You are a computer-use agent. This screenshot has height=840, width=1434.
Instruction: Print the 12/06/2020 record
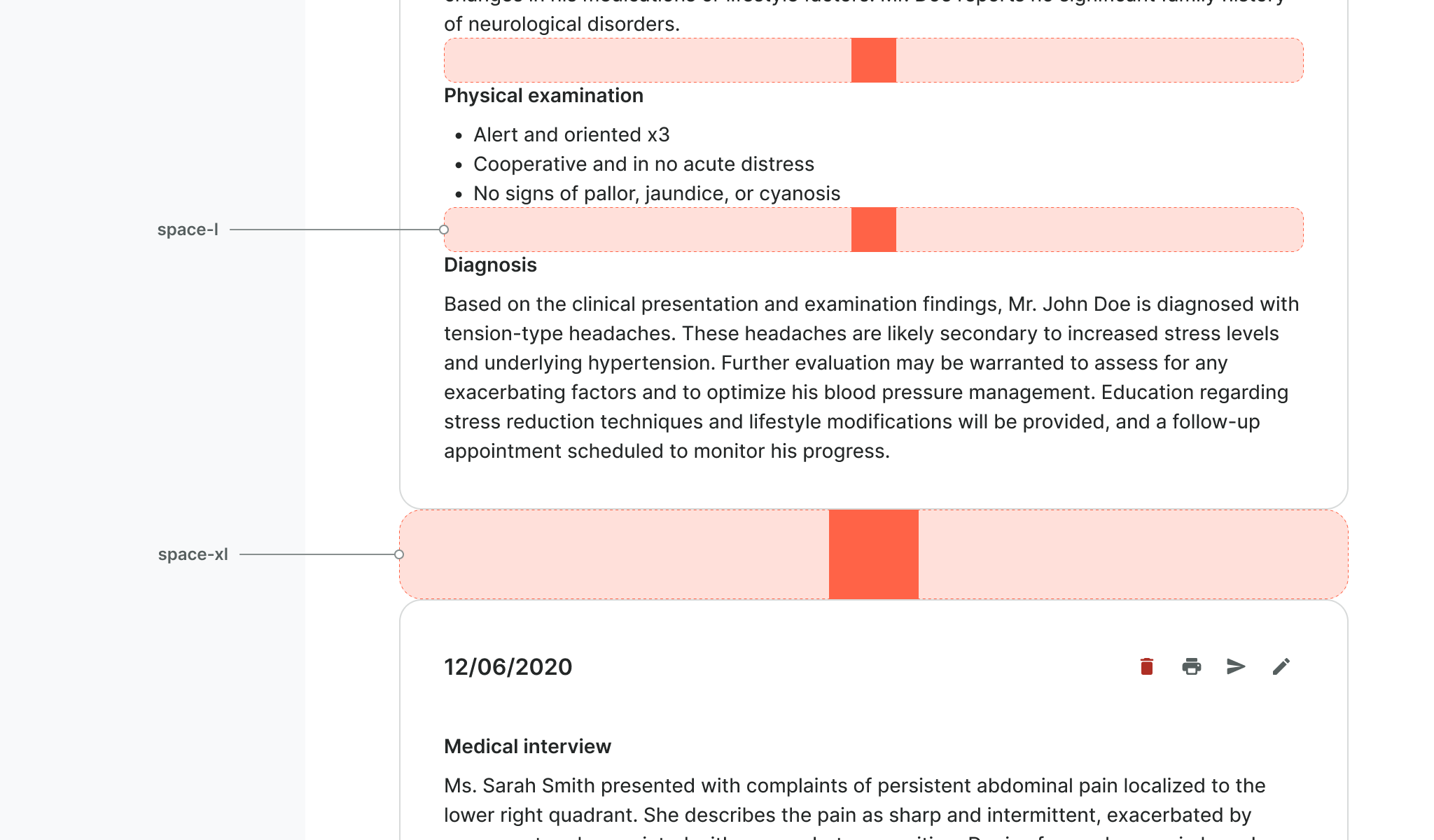pyautogui.click(x=1191, y=666)
